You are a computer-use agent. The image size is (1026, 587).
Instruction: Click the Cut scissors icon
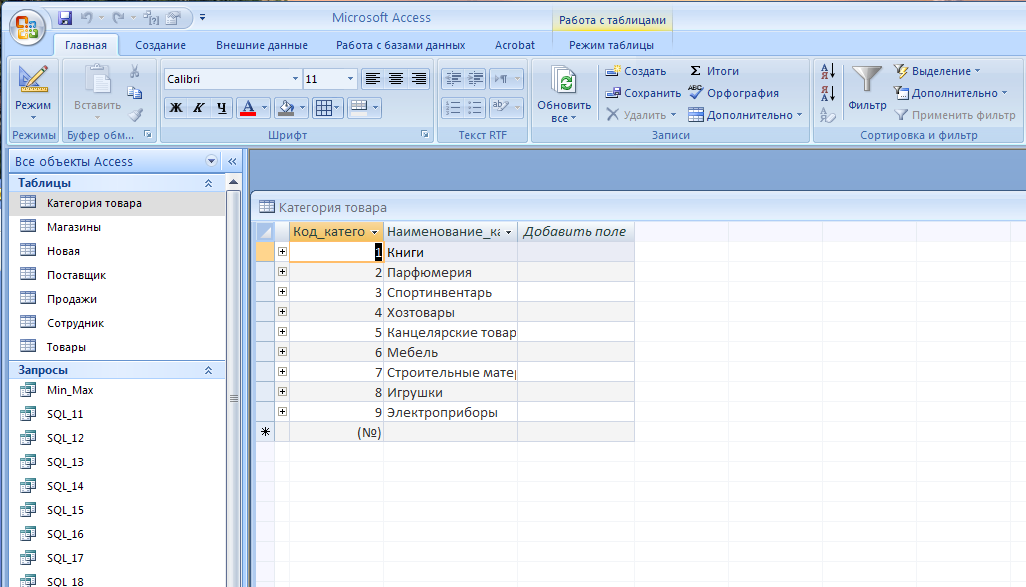(x=135, y=71)
